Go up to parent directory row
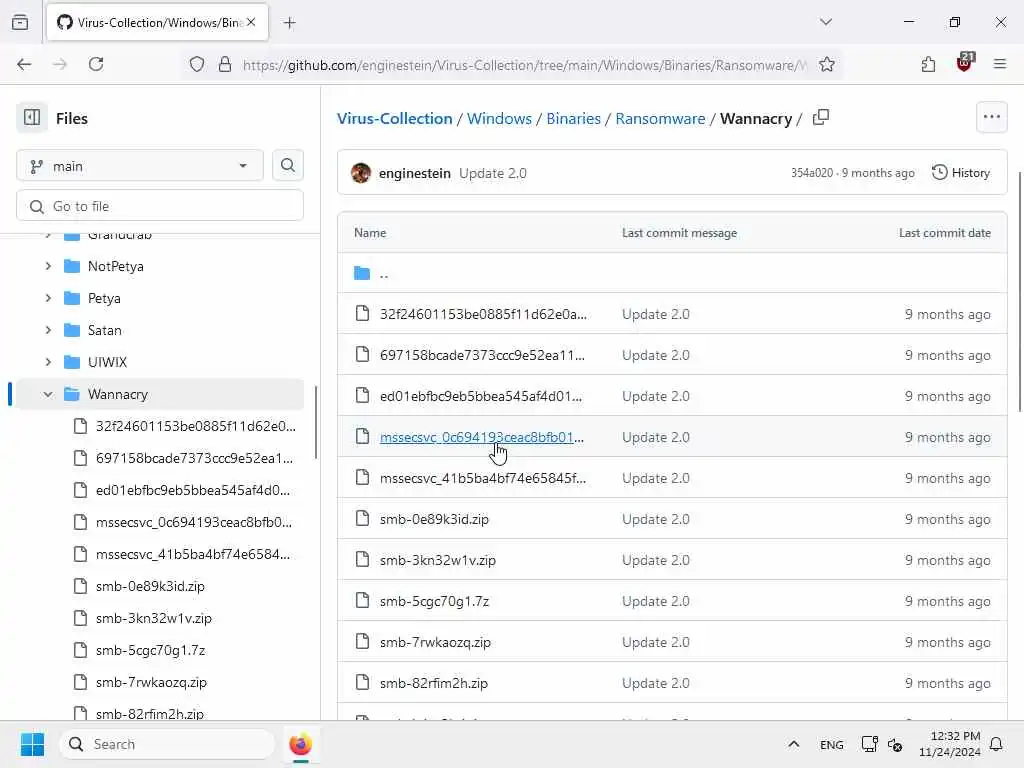 672,273
